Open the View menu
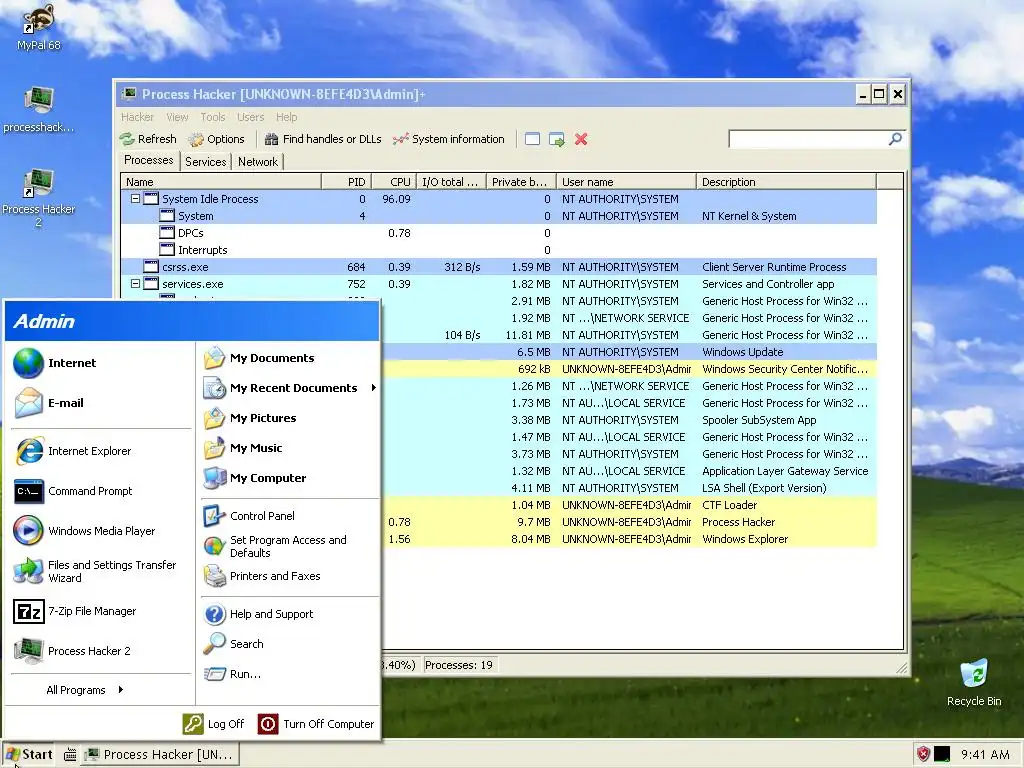Screen dimensions: 1024x768 177,117
